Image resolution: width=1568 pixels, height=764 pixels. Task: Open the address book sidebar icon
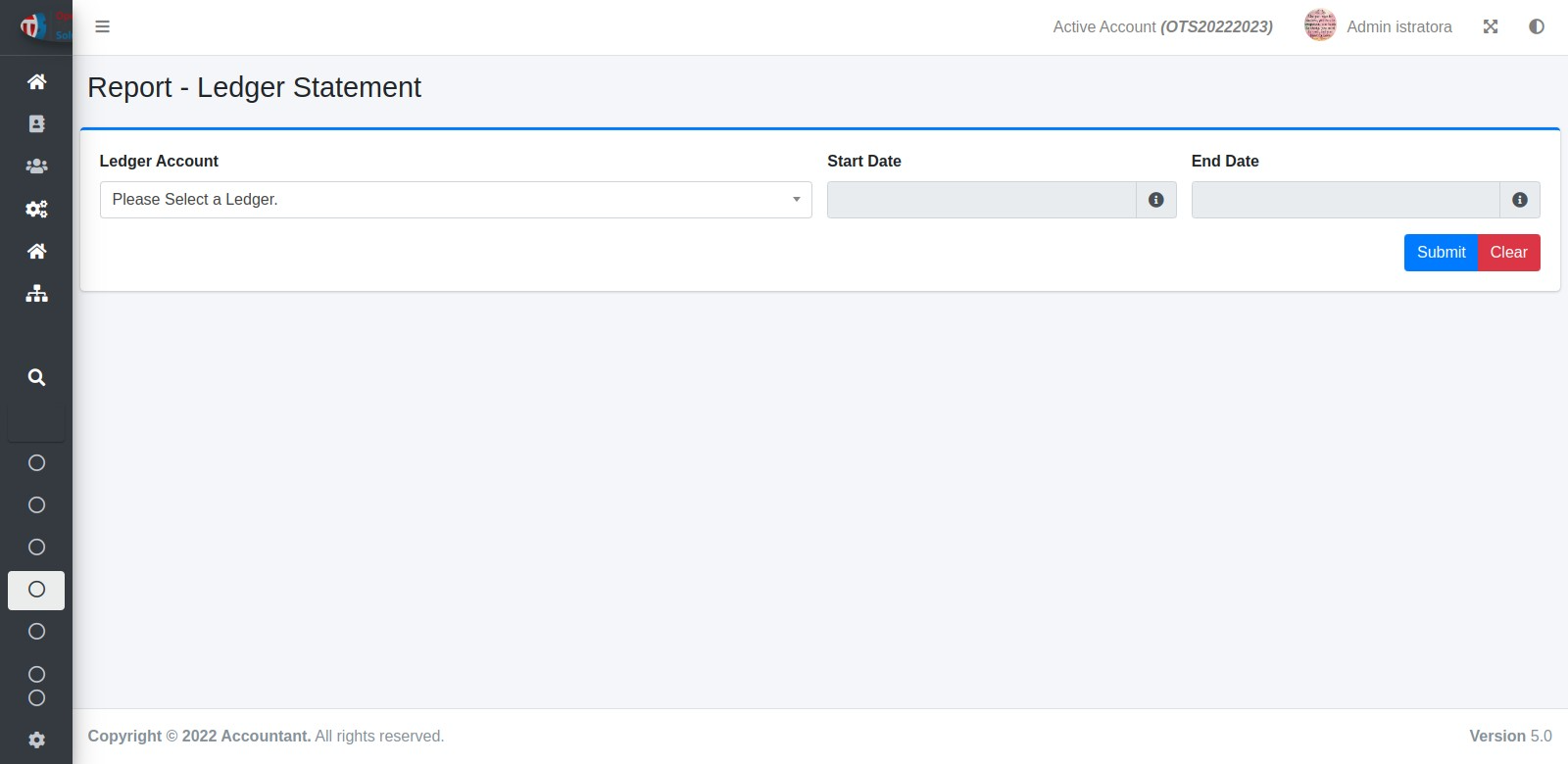click(x=36, y=123)
